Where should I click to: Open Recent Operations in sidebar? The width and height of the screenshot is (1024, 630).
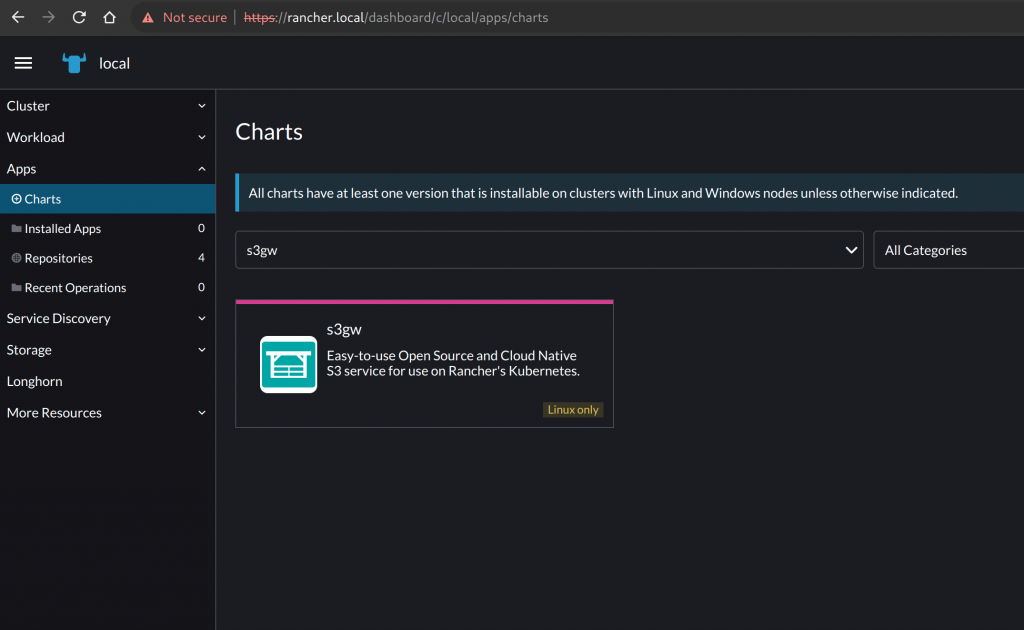pyautogui.click(x=75, y=288)
